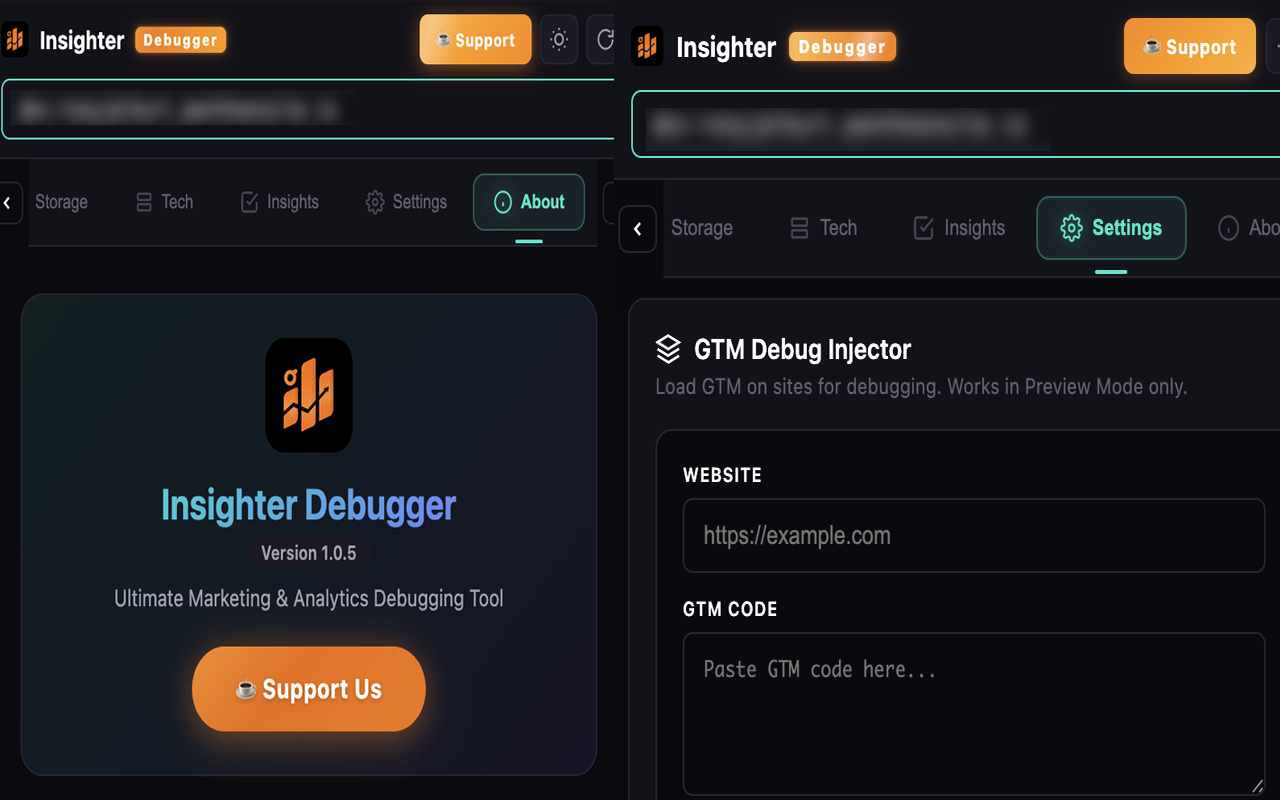Screen dimensions: 1280x800
Task: Click the refresh icon in left panel header
Action: point(602,40)
